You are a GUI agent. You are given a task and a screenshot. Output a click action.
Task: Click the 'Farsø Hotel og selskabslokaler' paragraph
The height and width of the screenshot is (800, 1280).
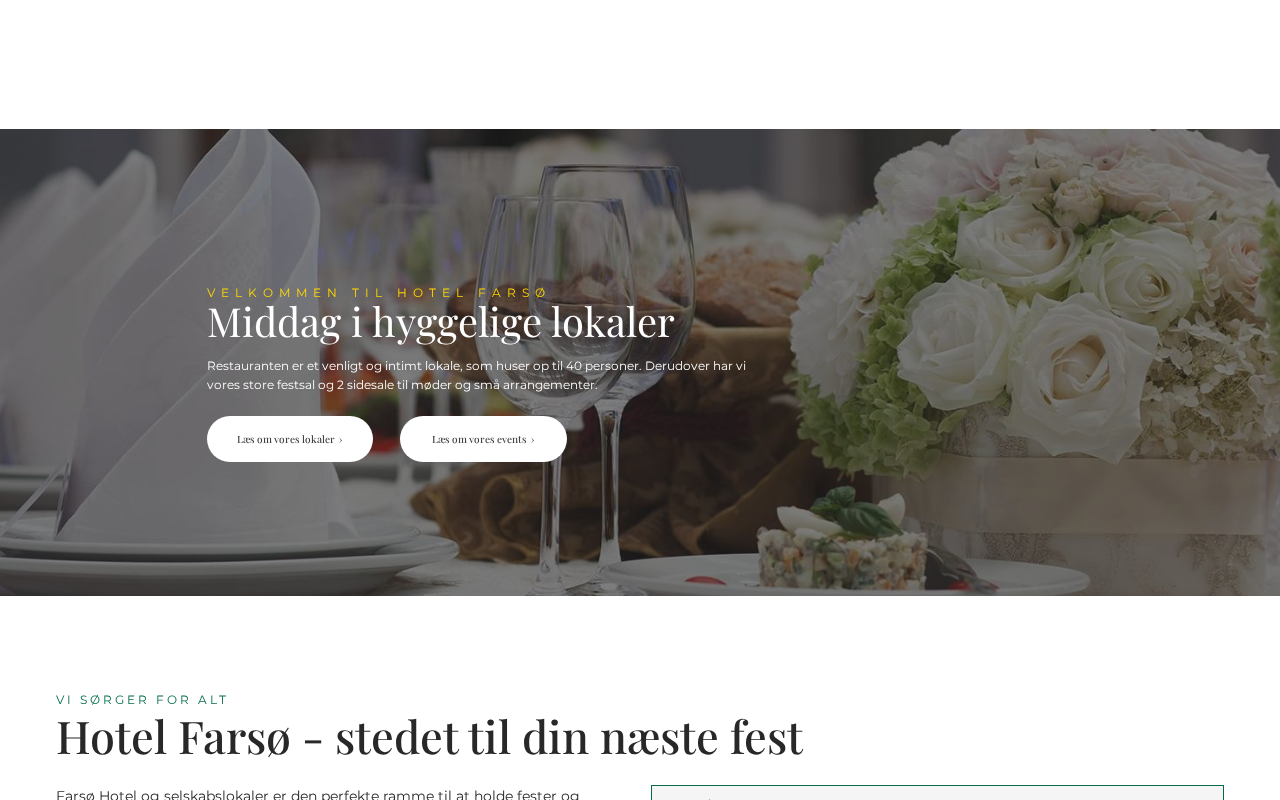pos(318,794)
